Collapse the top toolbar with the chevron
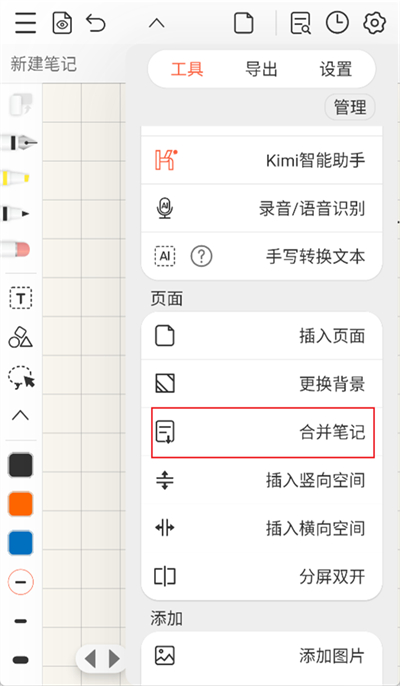 tap(156, 23)
